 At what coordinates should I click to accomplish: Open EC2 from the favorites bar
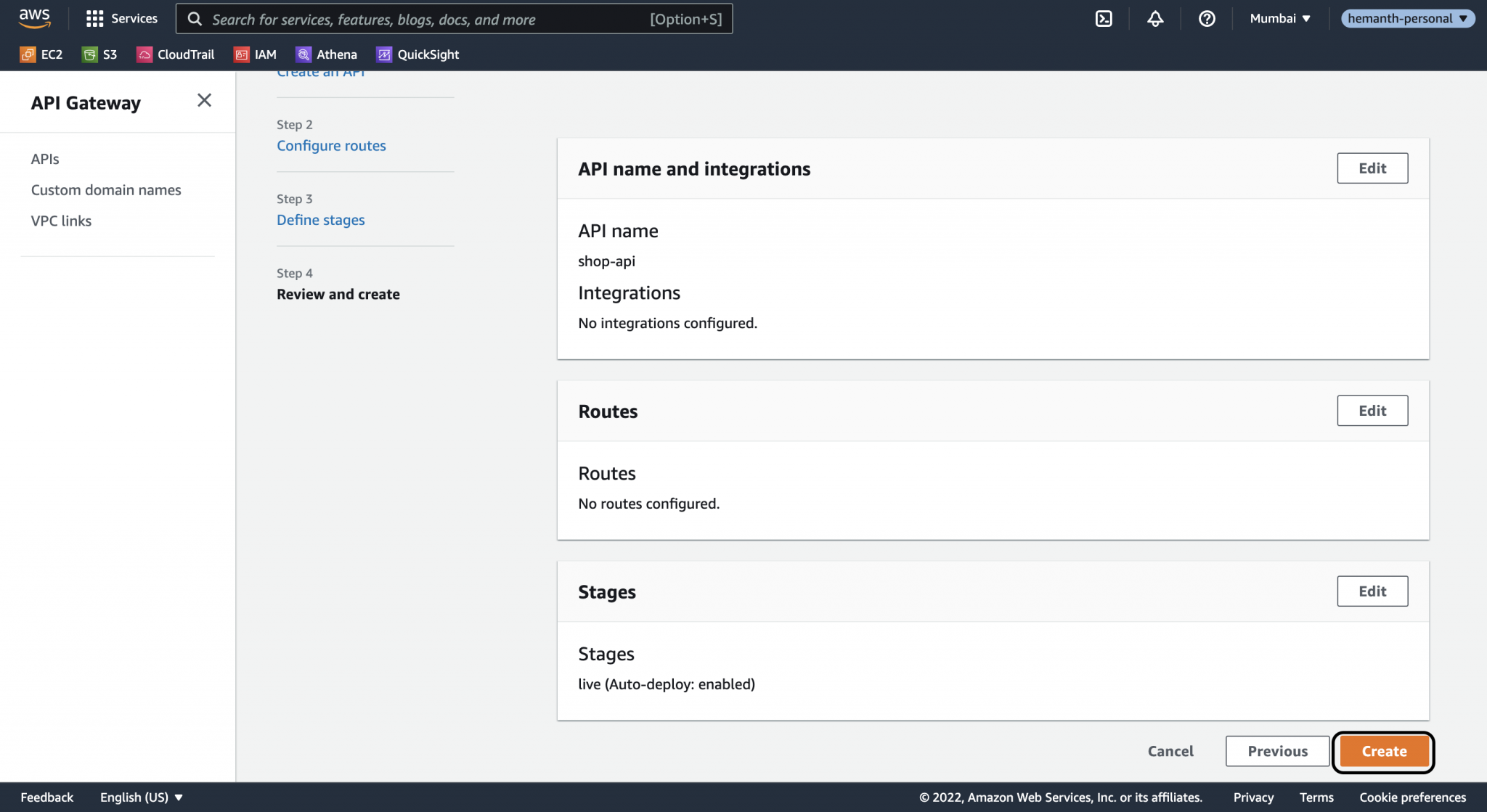41,54
